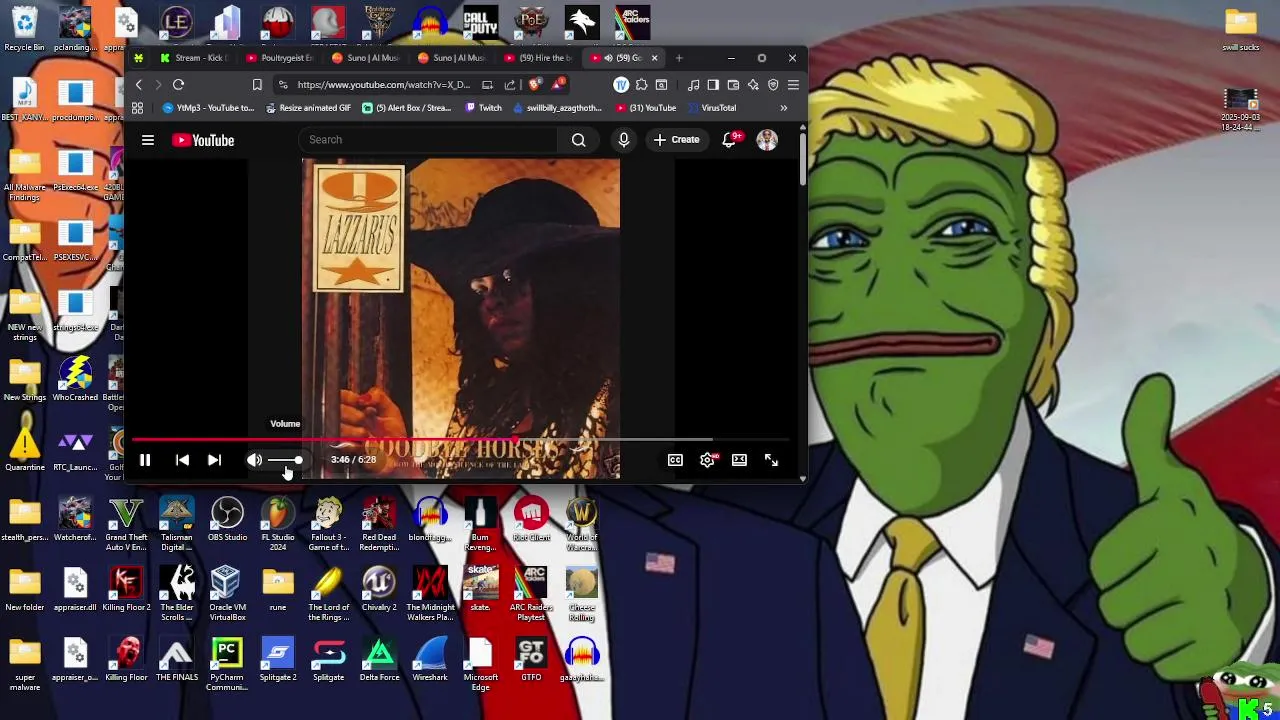Select the Cheese Rolling shortcut
This screenshot has height=720, width=1280.
tap(581, 593)
